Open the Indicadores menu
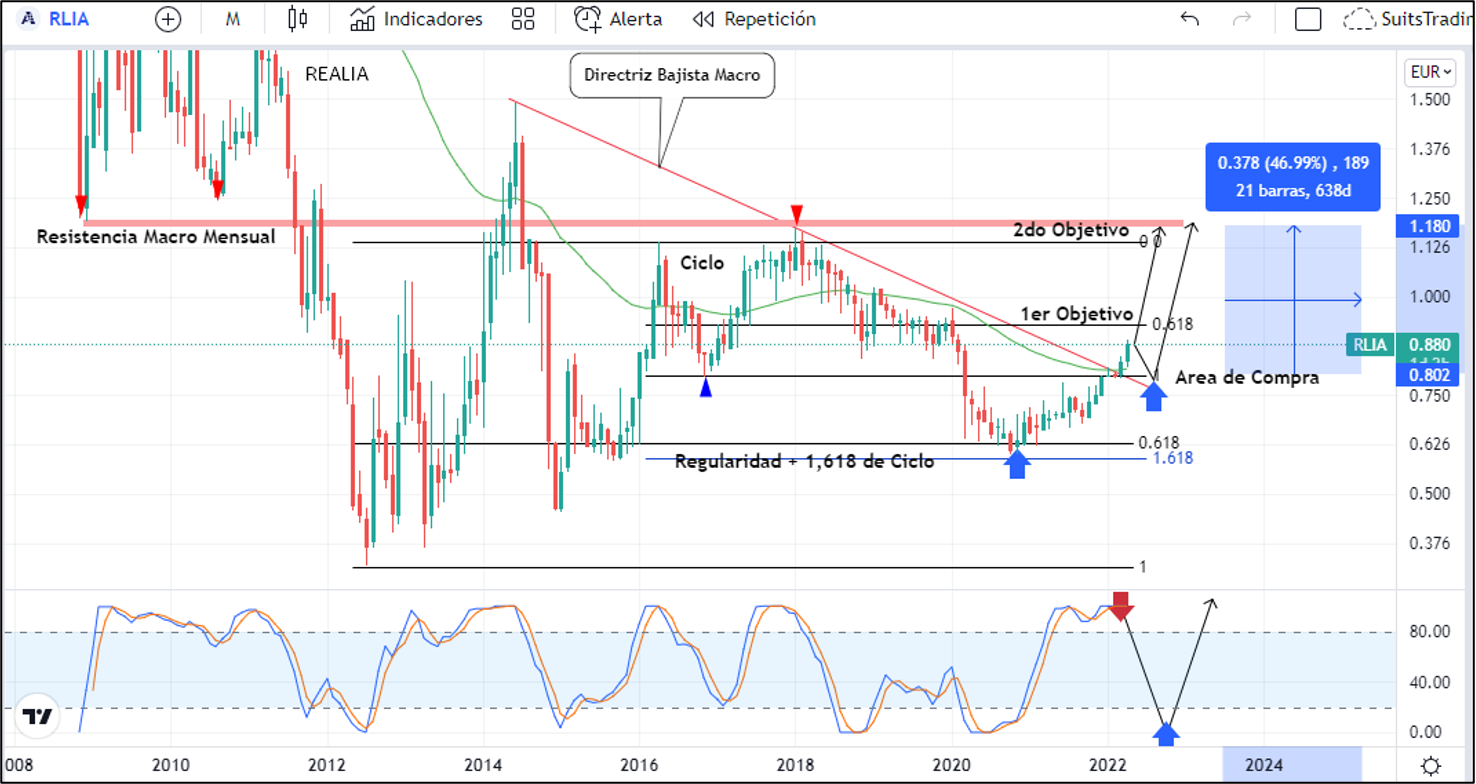 pyautogui.click(x=416, y=19)
